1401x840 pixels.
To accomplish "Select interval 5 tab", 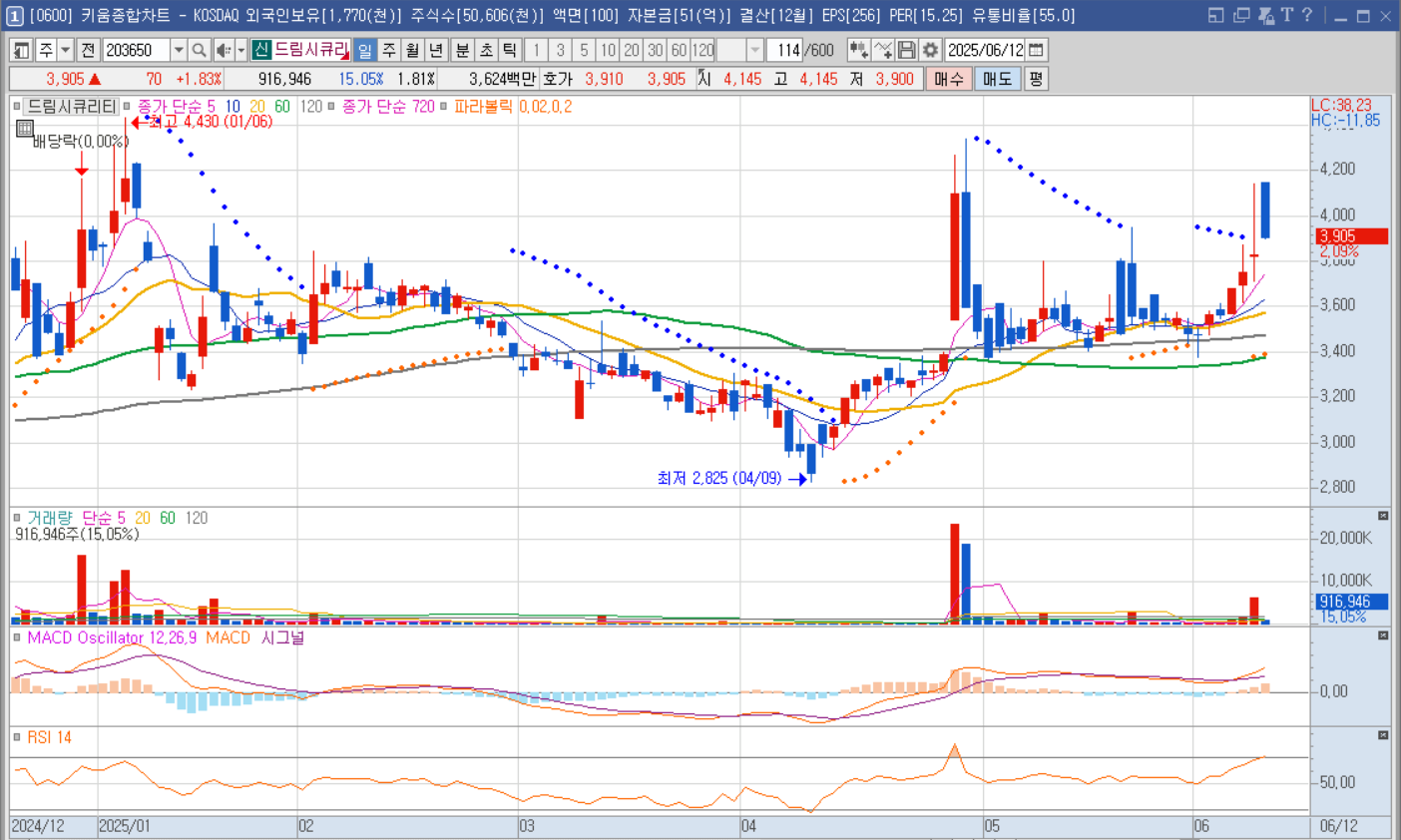I will point(584,50).
